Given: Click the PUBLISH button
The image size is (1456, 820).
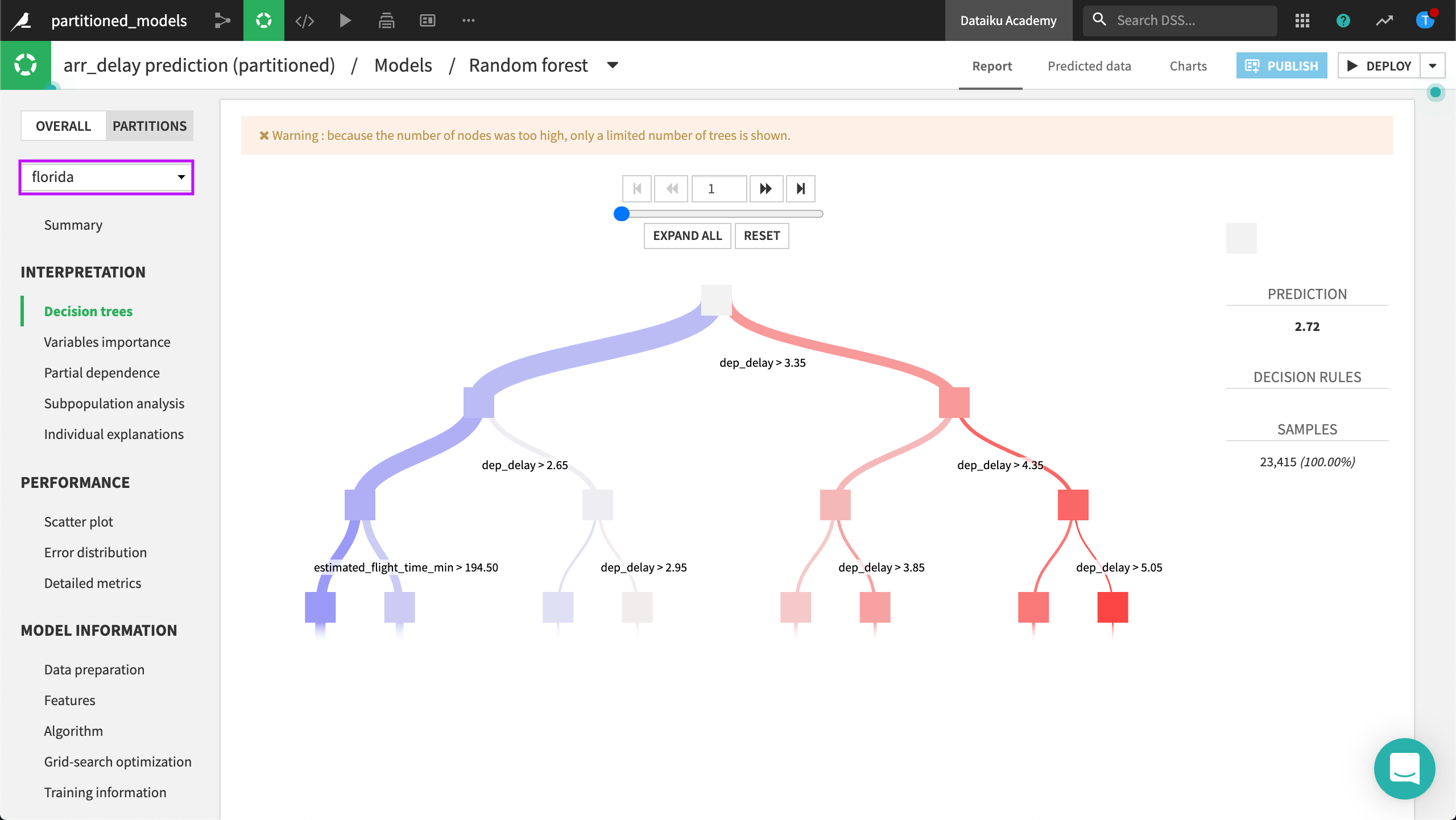Looking at the screenshot, I should (x=1281, y=66).
